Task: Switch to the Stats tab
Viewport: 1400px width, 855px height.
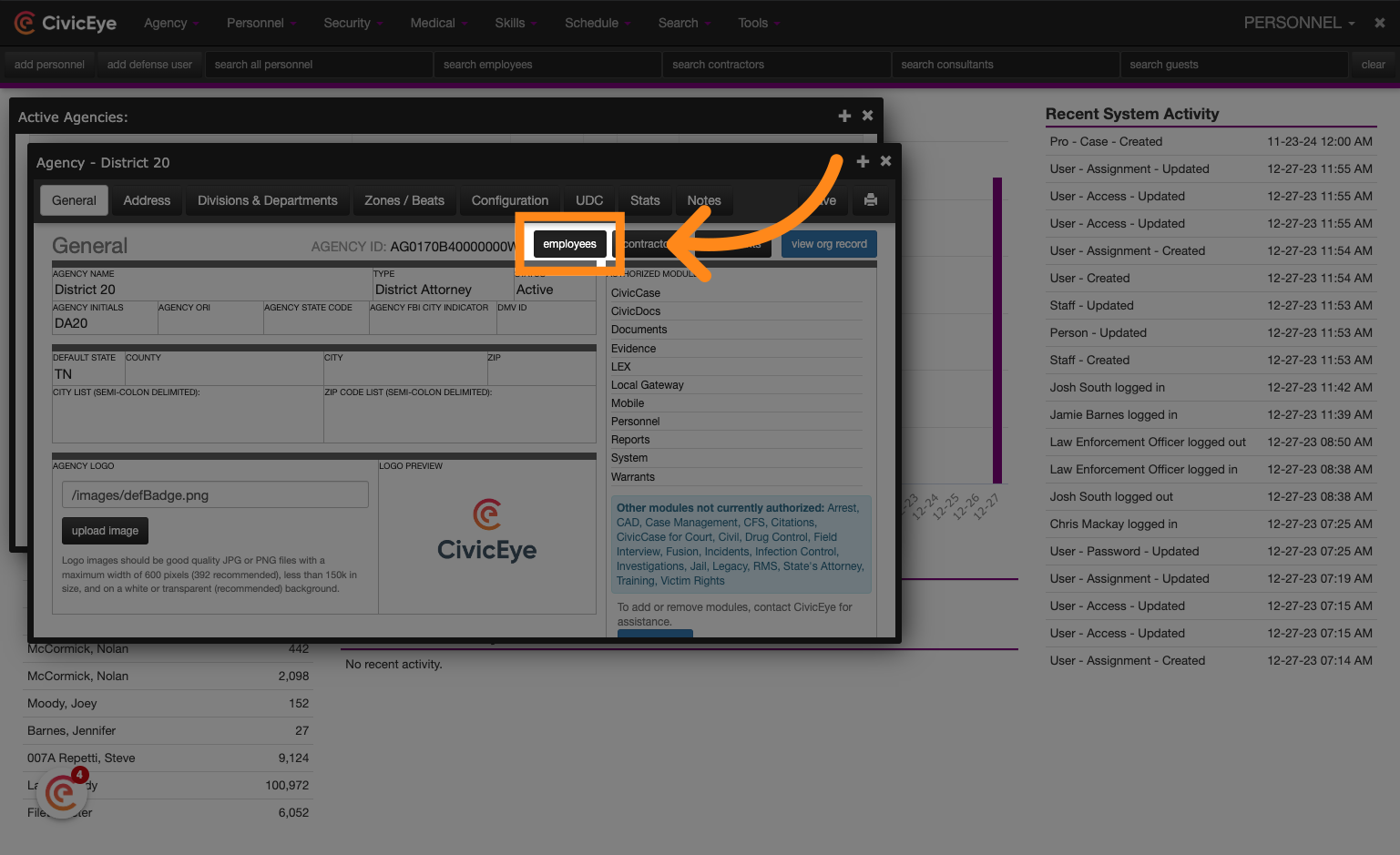Action: tap(645, 200)
